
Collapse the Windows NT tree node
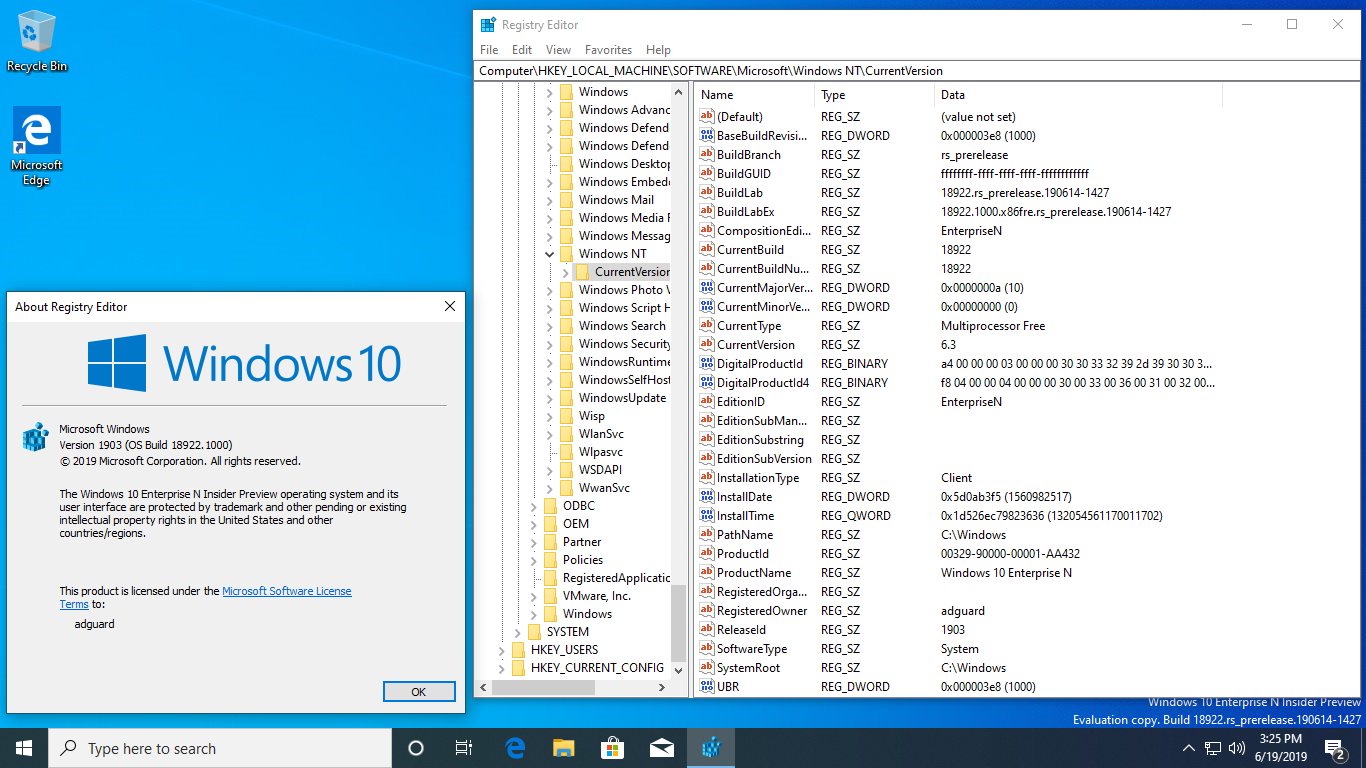coord(549,254)
